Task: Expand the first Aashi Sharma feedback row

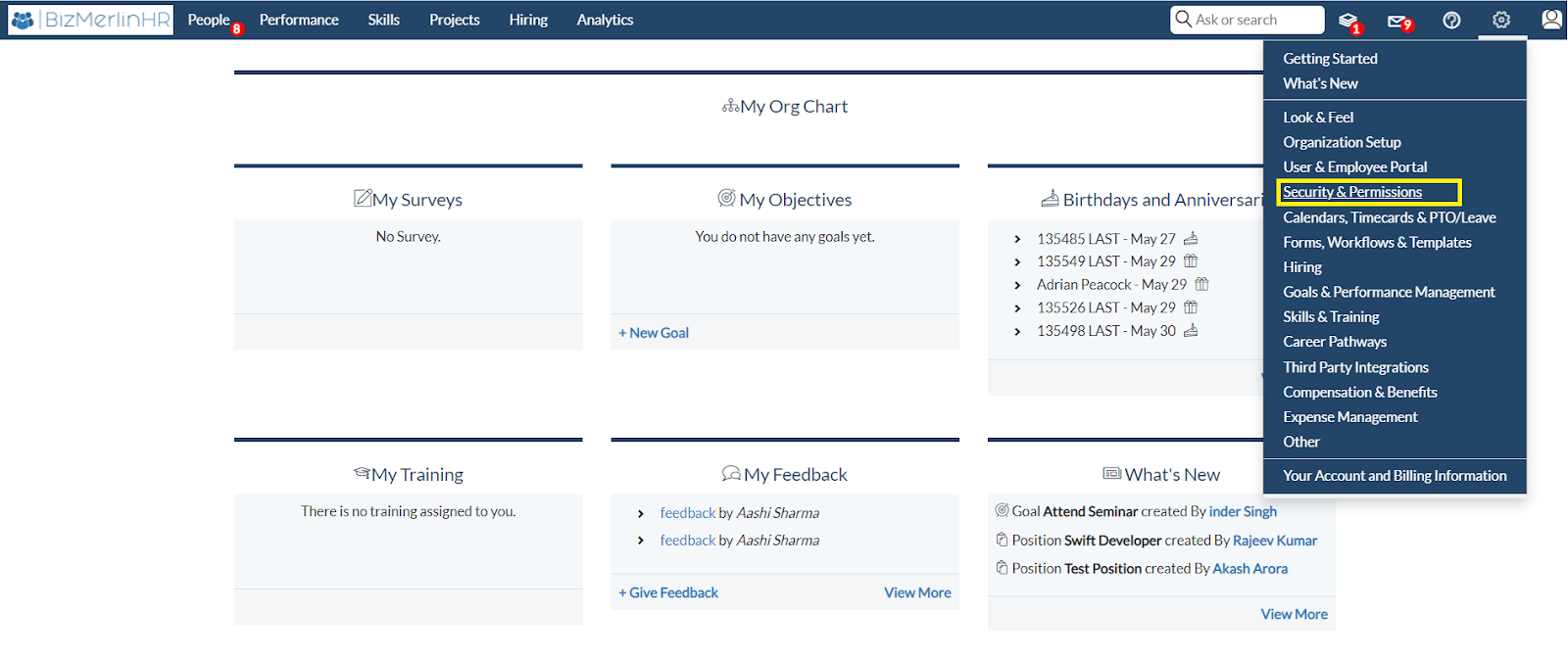Action: click(x=641, y=513)
